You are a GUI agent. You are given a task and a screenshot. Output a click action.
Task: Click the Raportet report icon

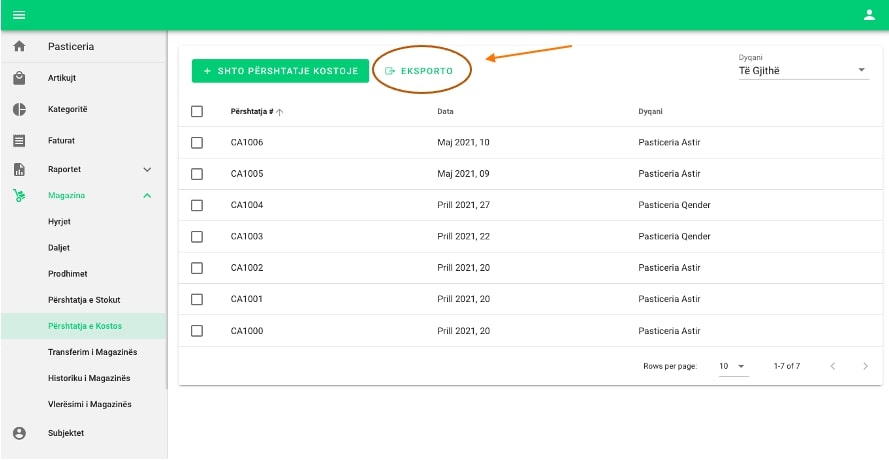pos(19,170)
